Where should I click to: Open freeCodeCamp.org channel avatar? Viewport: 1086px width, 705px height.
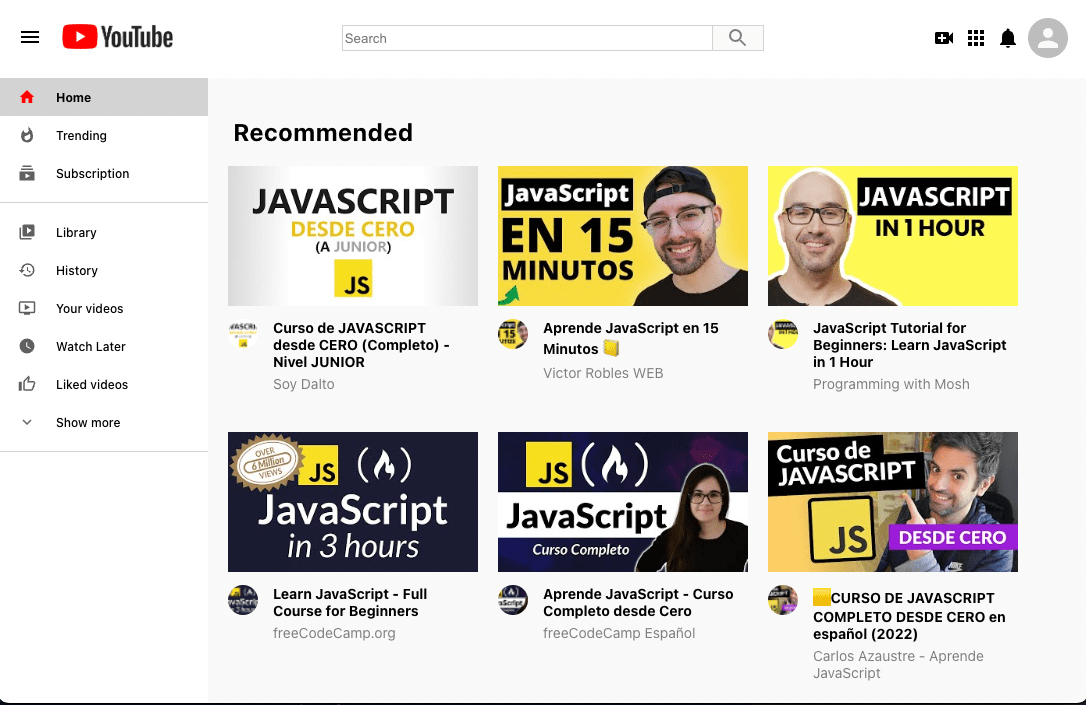point(243,600)
